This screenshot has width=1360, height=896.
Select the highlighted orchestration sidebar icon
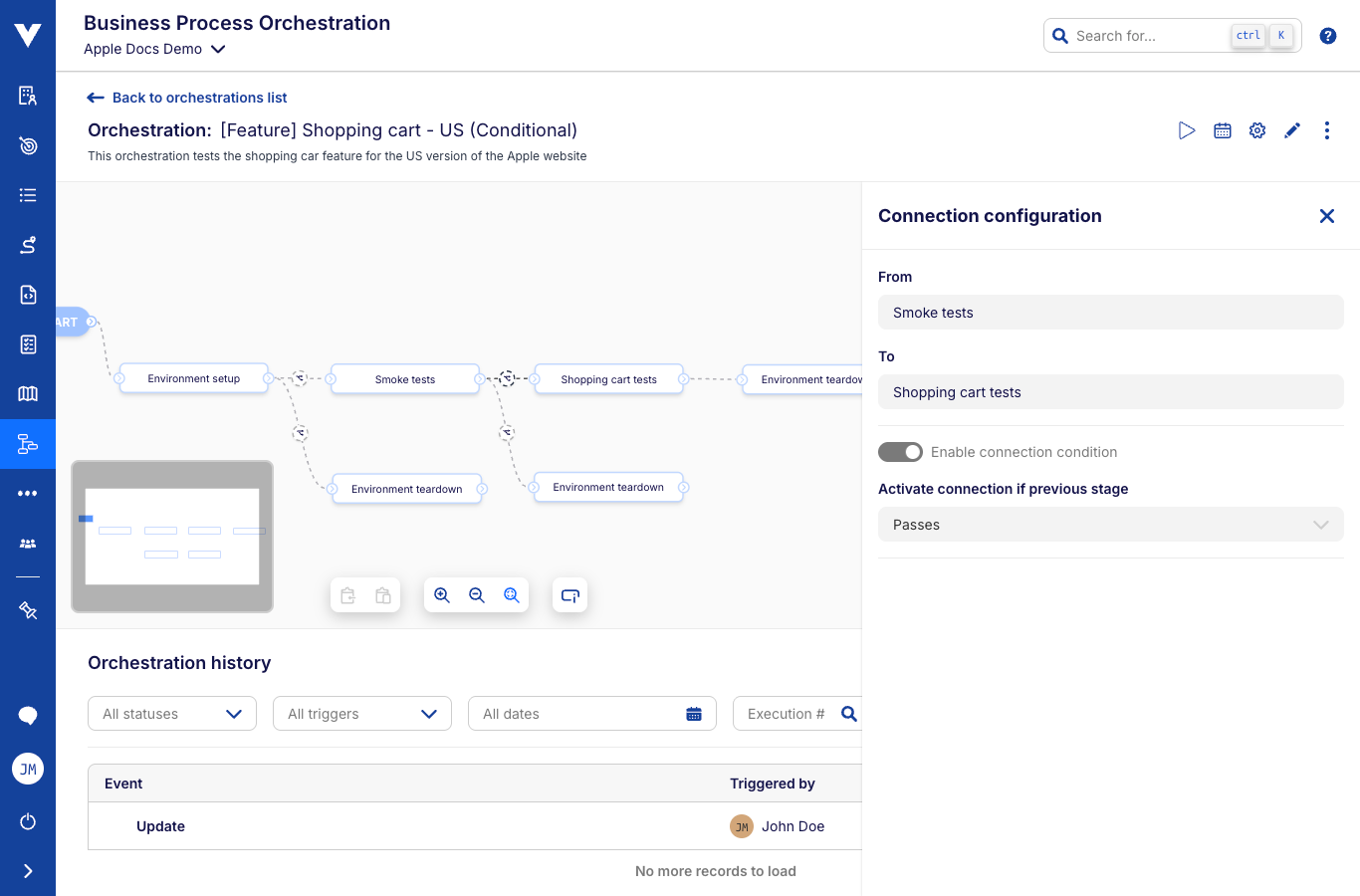27,443
